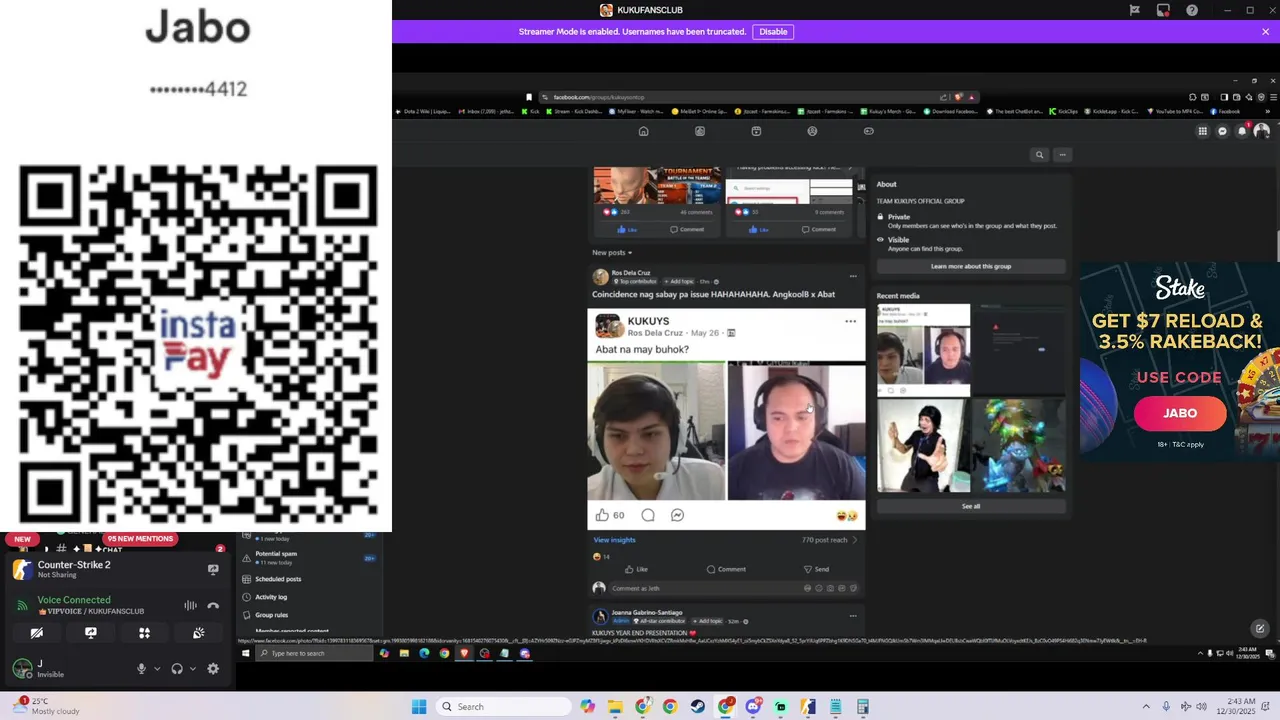
Task: Click the group search magnifier button
Action: coord(1039,155)
